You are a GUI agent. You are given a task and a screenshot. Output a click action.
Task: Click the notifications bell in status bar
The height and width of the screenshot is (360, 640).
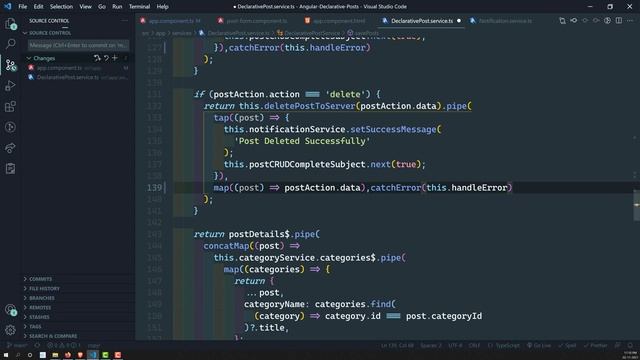click(630, 345)
